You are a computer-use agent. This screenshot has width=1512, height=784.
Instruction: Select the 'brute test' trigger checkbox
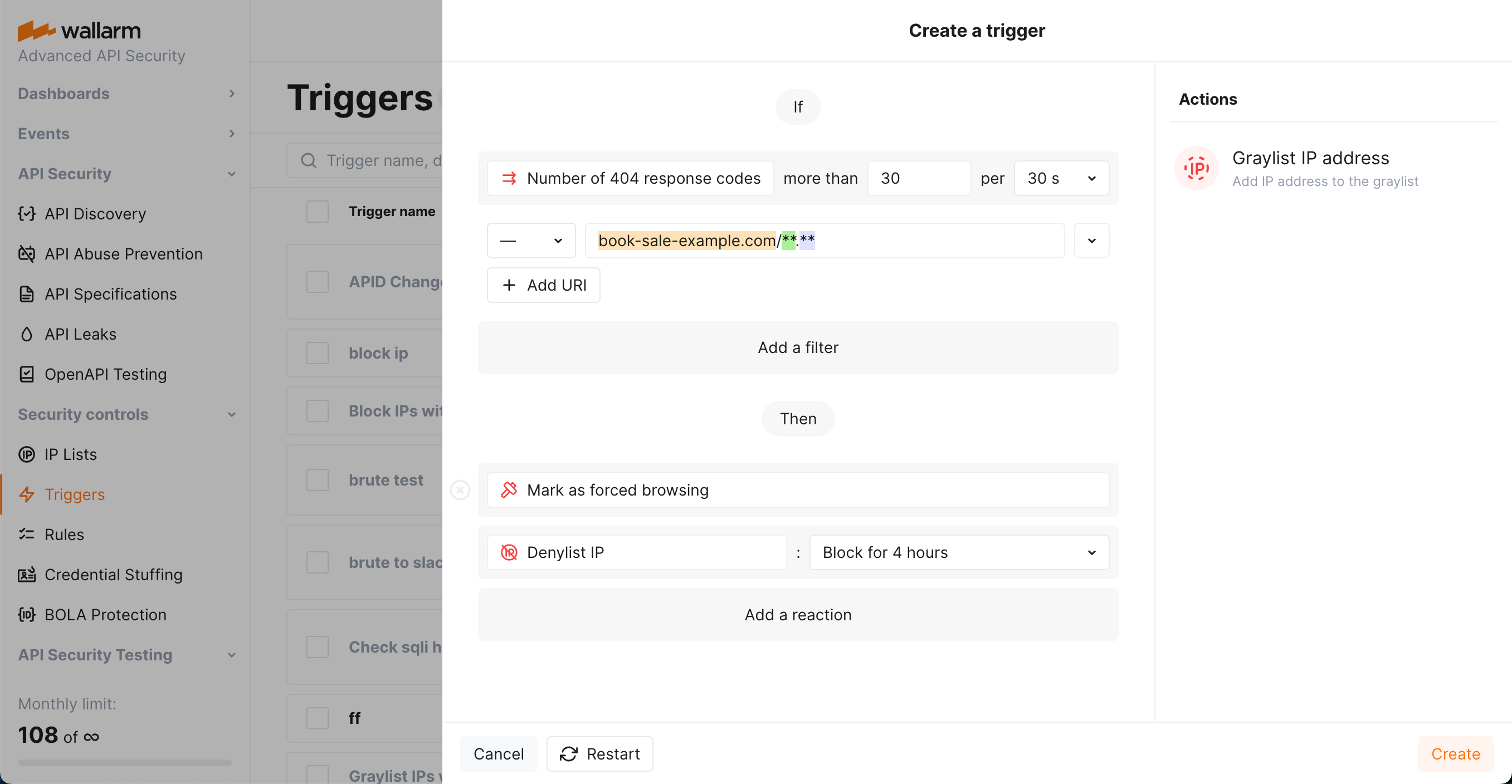[x=317, y=479]
